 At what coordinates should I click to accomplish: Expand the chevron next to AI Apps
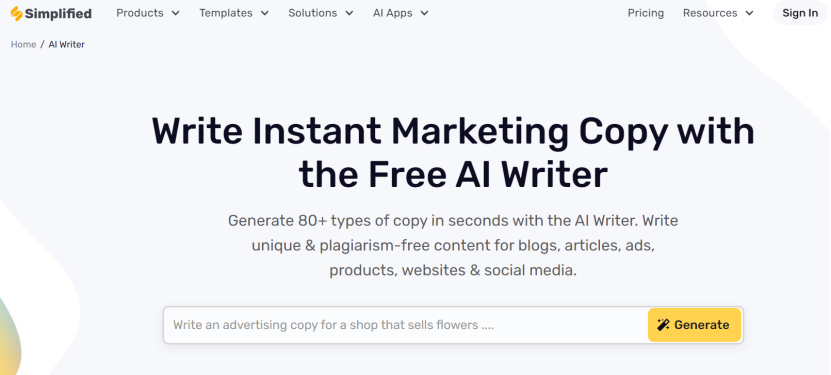(424, 13)
